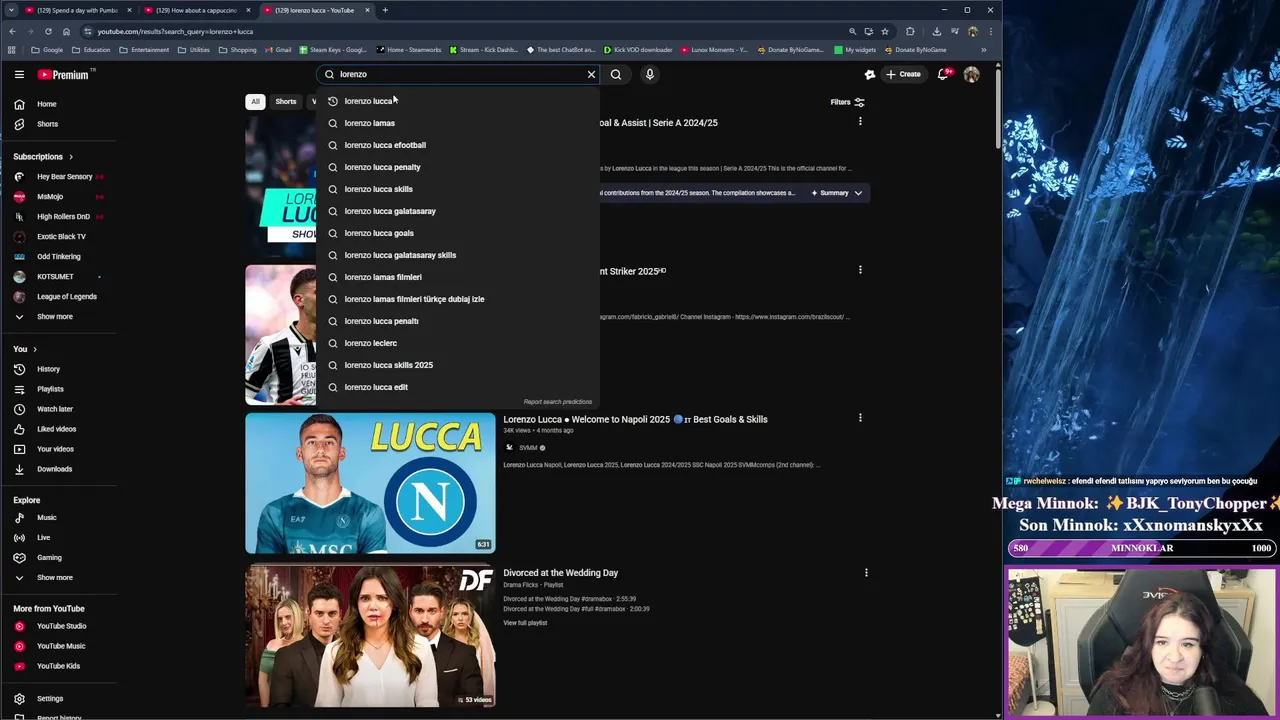This screenshot has width=1280, height=720.
Task: Start voice search with microphone icon
Action: point(650,74)
